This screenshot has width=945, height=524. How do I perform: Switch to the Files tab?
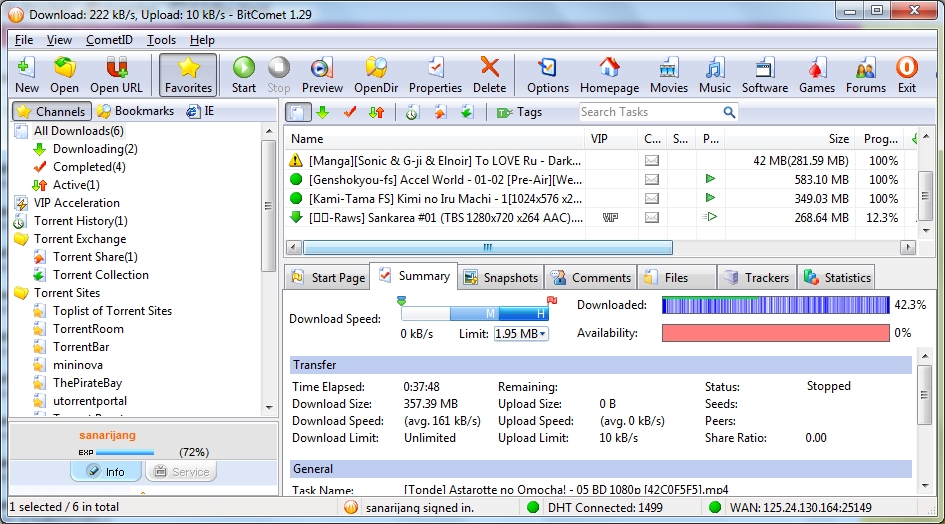click(676, 277)
